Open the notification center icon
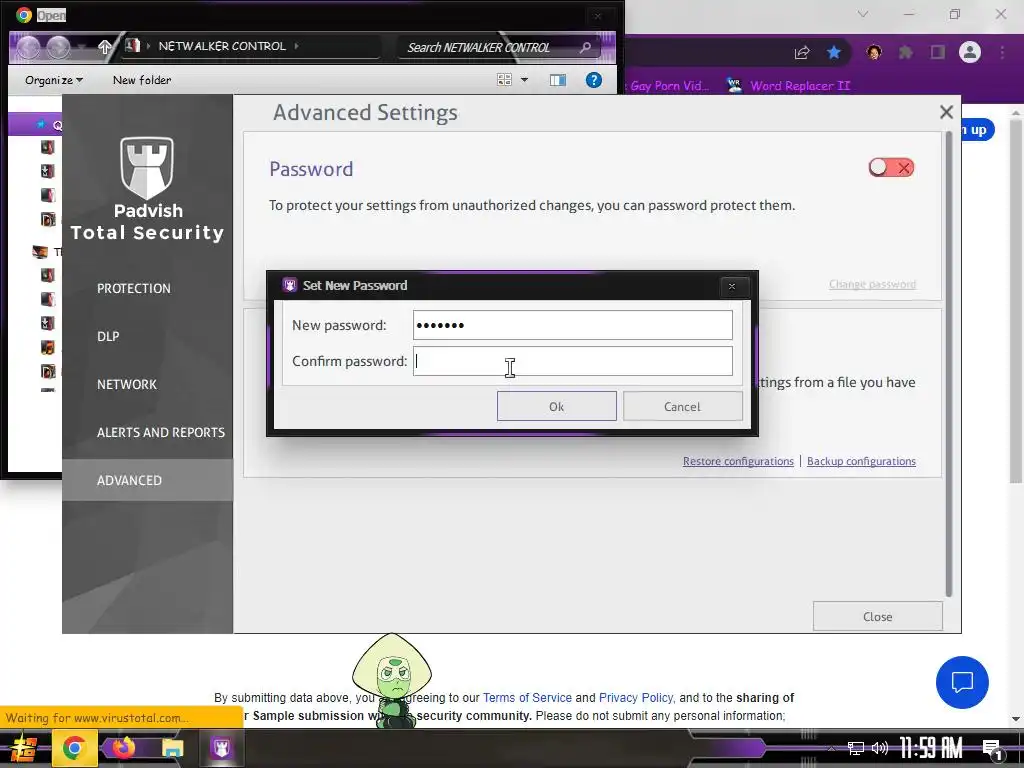Image resolution: width=1024 pixels, height=768 pixels. pyautogui.click(x=992, y=750)
